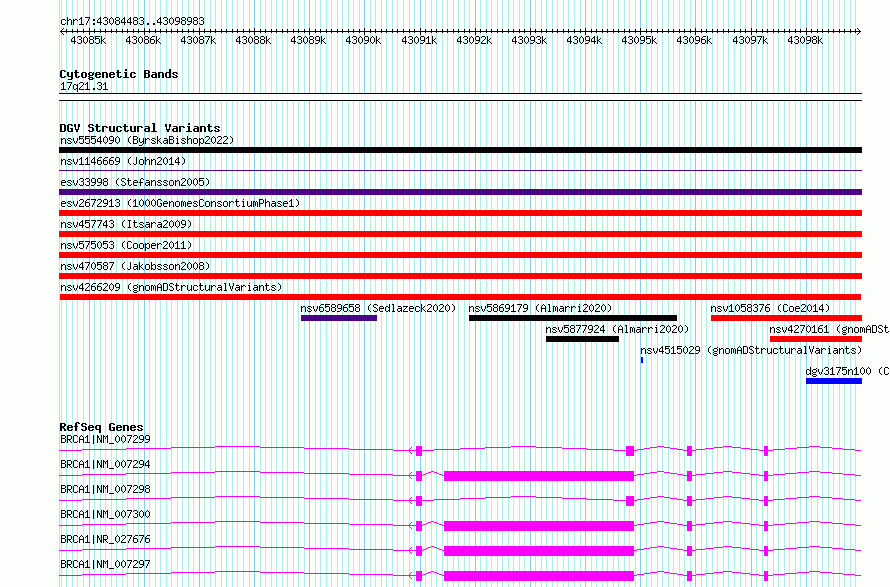
Task: Click the exon near 43095k on BRCA1|NM_007299
Action: tap(629, 451)
